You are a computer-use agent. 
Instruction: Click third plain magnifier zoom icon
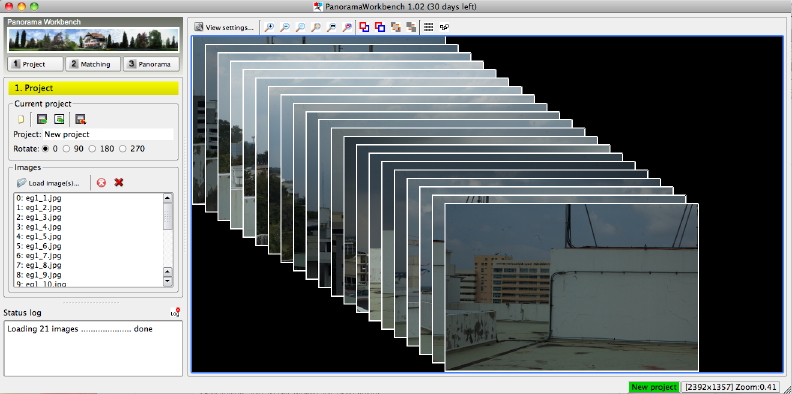(301, 27)
